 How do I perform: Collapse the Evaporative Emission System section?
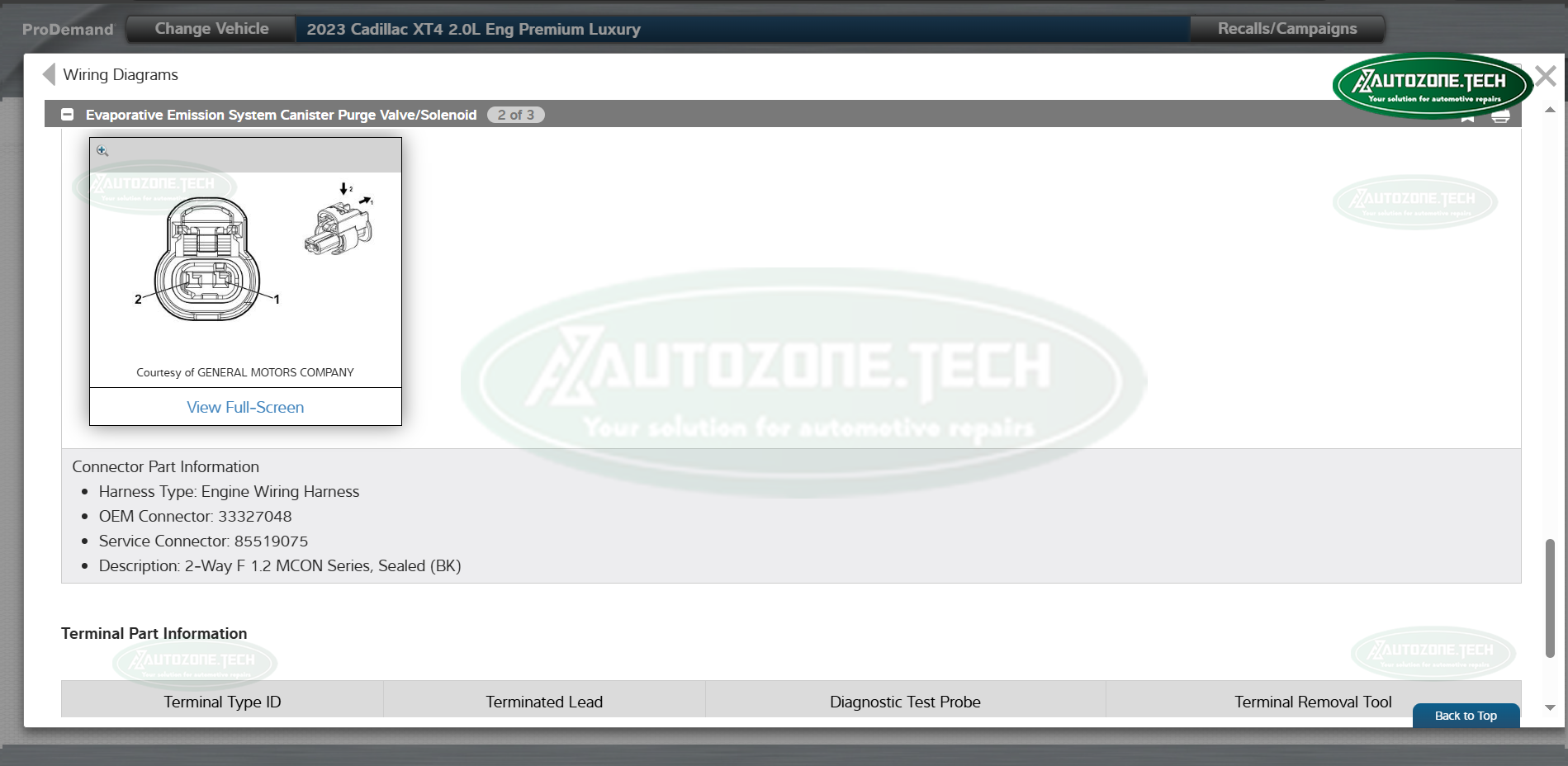[x=68, y=115]
